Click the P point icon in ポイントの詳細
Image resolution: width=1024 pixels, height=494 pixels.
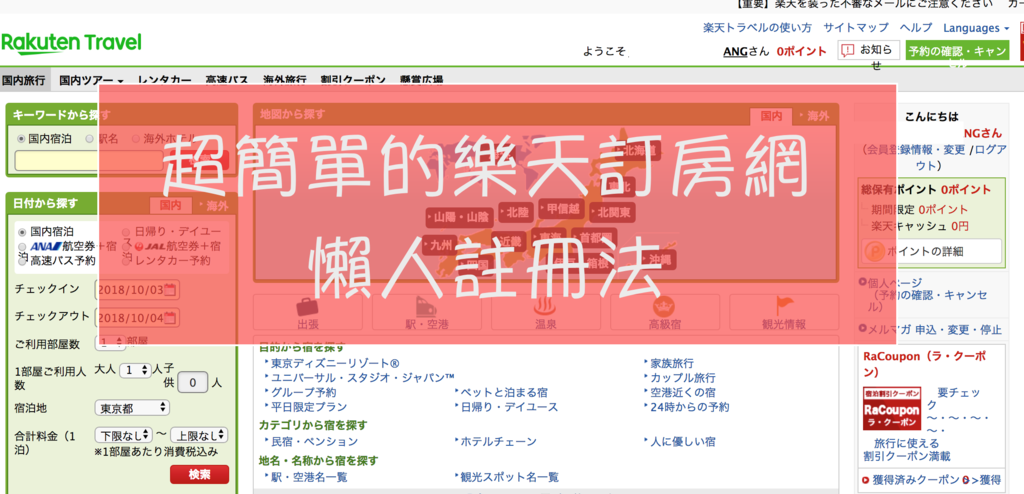874,251
